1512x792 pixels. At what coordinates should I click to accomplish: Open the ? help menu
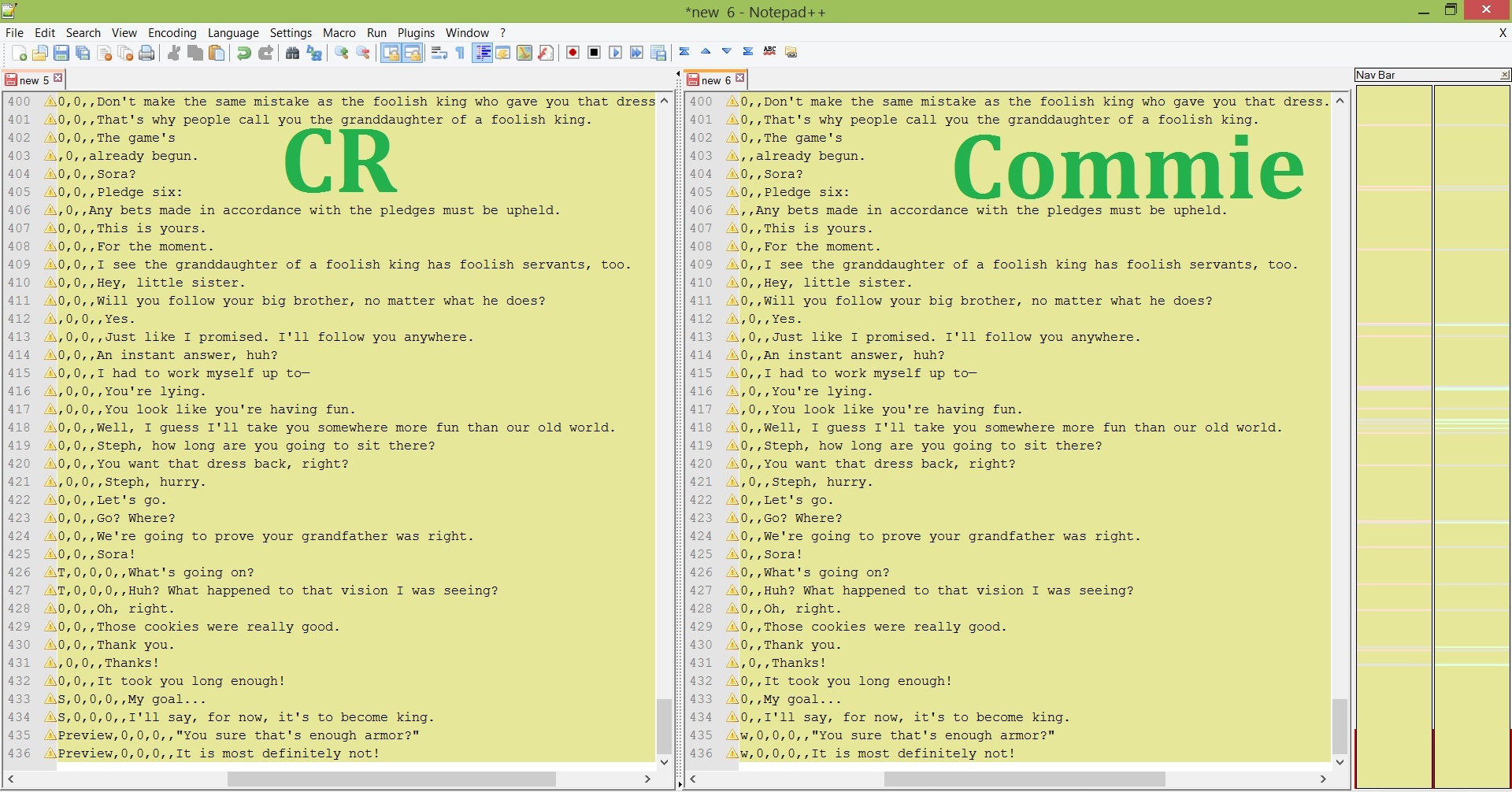click(x=503, y=32)
